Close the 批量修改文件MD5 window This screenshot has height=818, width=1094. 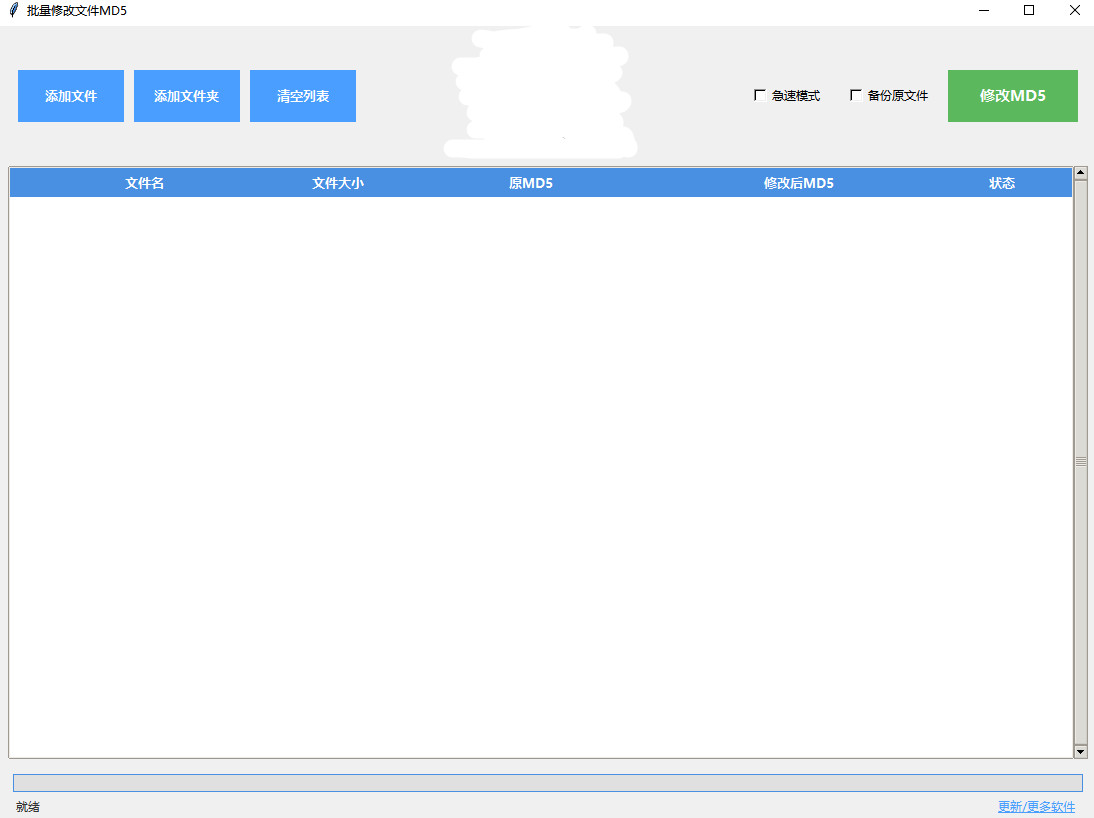[x=1075, y=10]
